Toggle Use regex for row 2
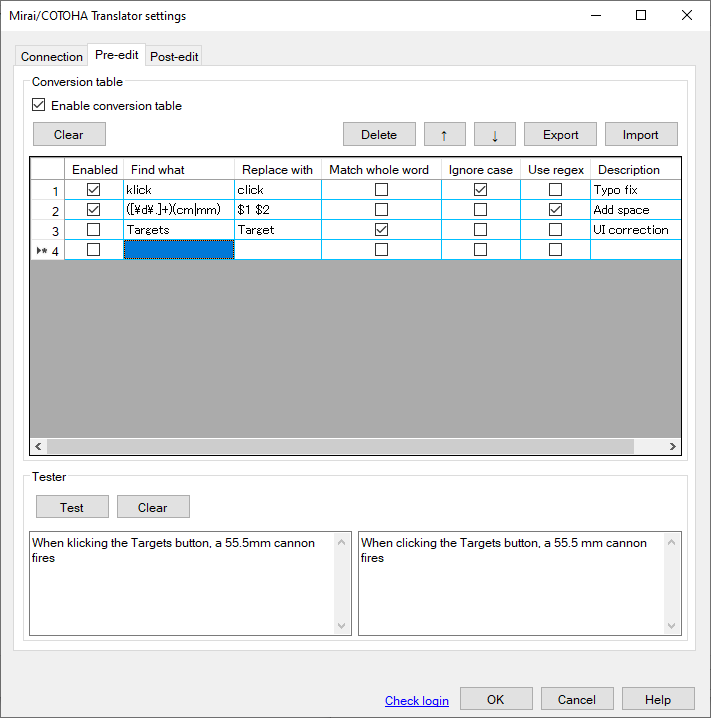711x718 pixels. coord(555,210)
